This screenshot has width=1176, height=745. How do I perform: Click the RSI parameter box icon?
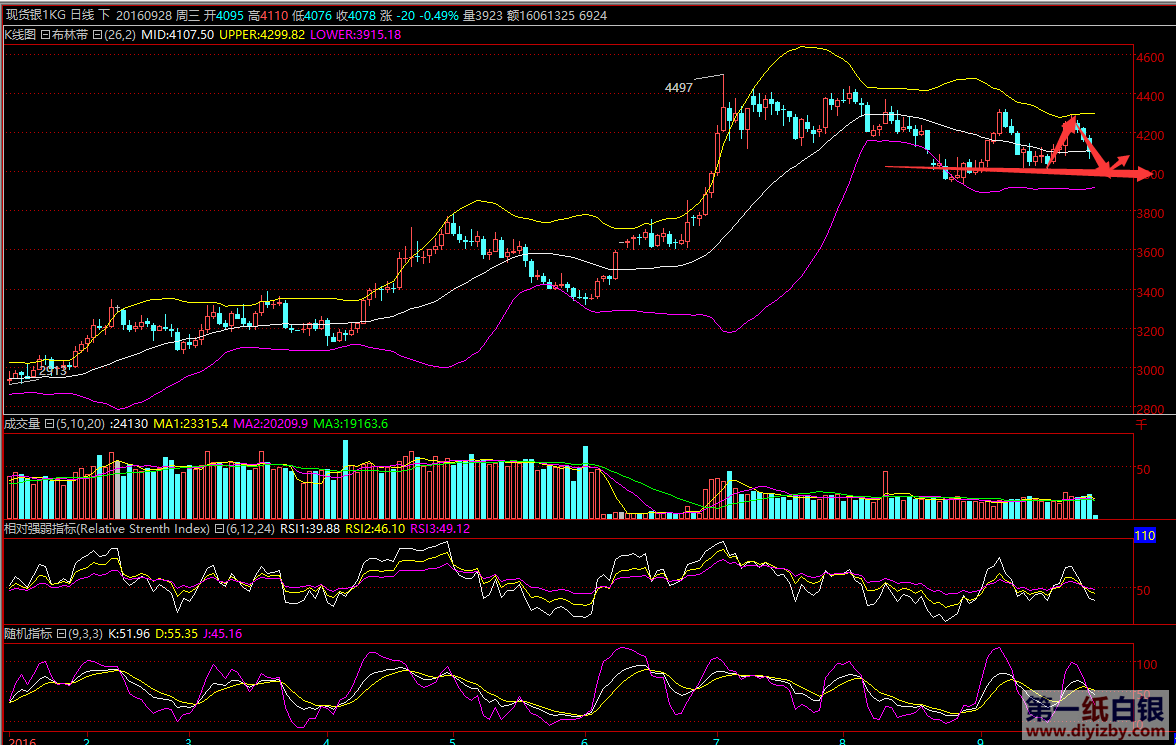coord(218,529)
